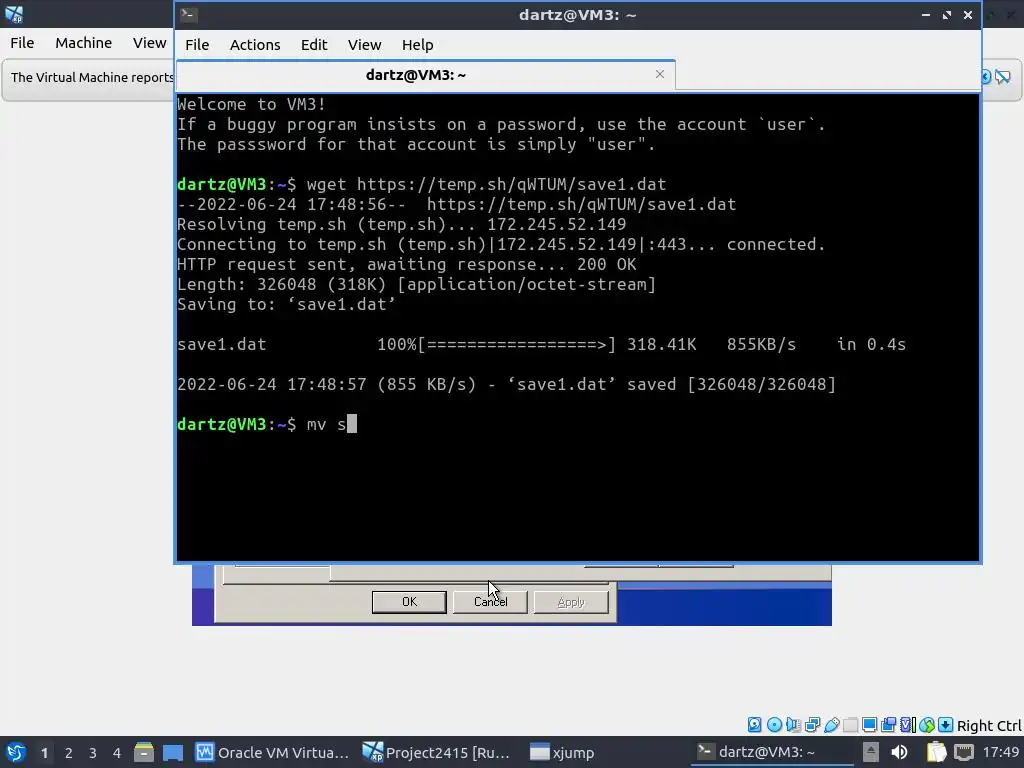Click Cancel button in the guest dialog
This screenshot has width=1024, height=768.
click(490, 601)
